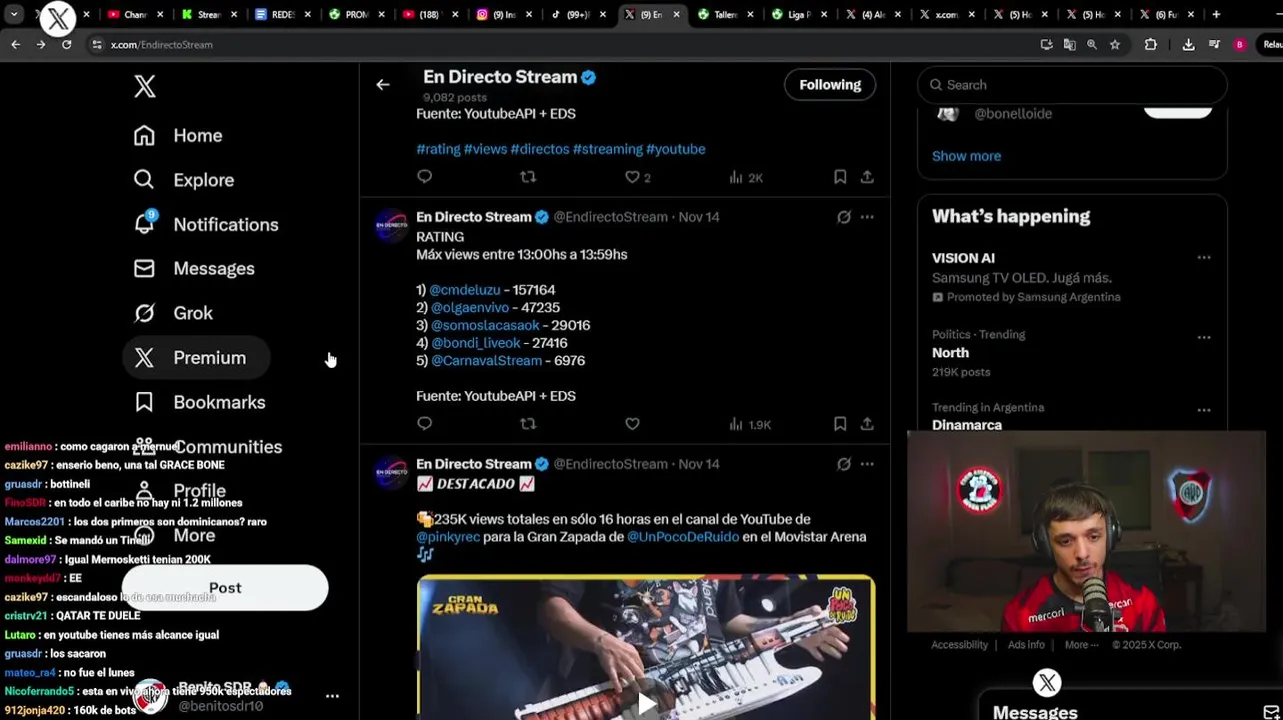Open more menu on the DESTACADO post

coord(867,464)
